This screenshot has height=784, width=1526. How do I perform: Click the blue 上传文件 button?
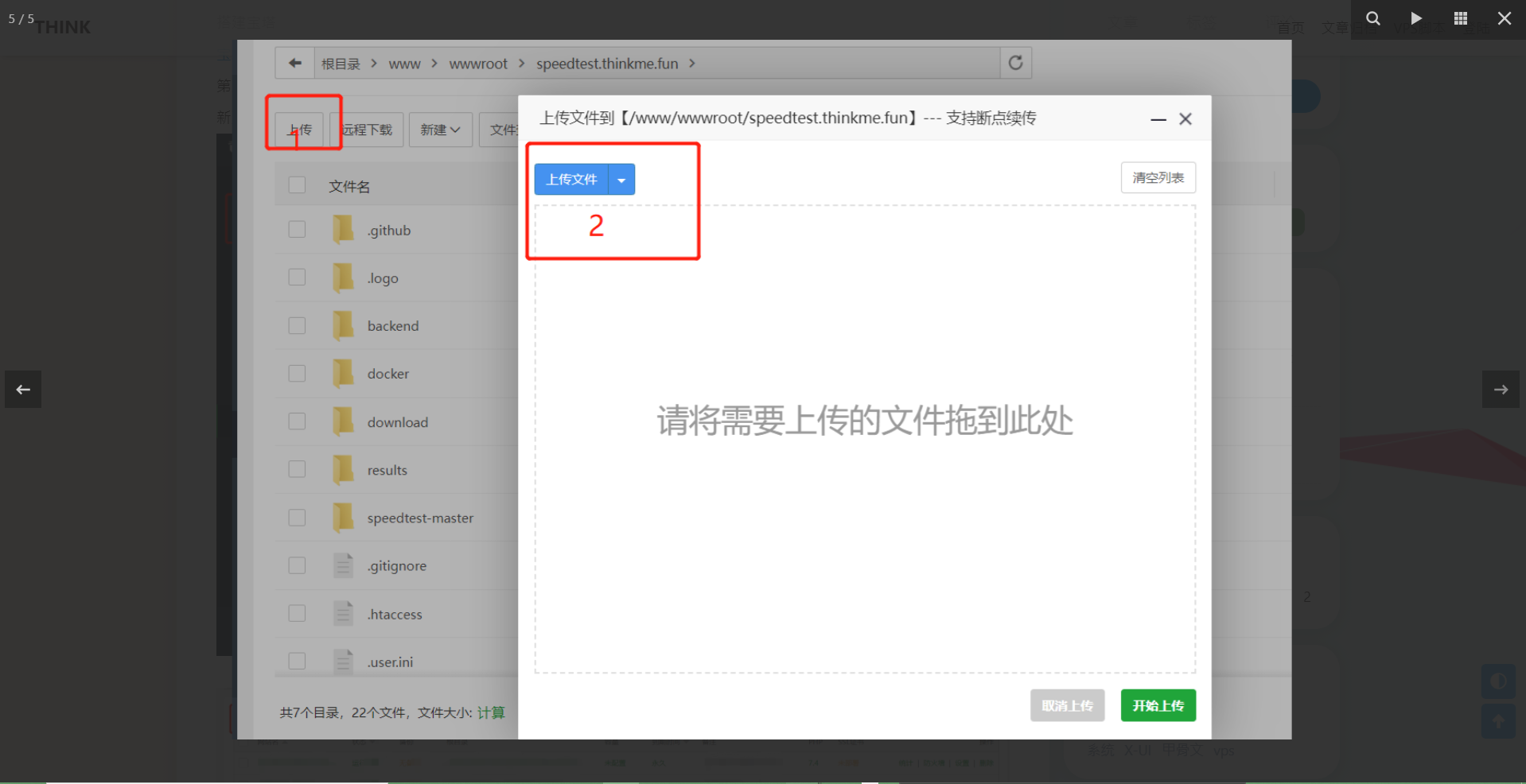[571, 180]
